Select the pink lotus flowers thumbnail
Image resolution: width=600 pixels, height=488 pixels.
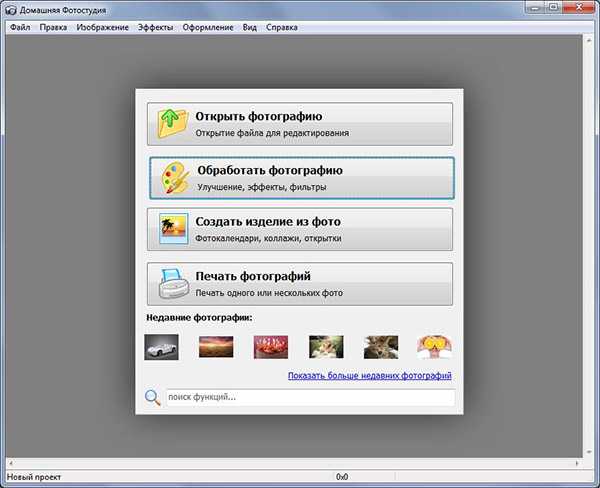click(x=271, y=346)
